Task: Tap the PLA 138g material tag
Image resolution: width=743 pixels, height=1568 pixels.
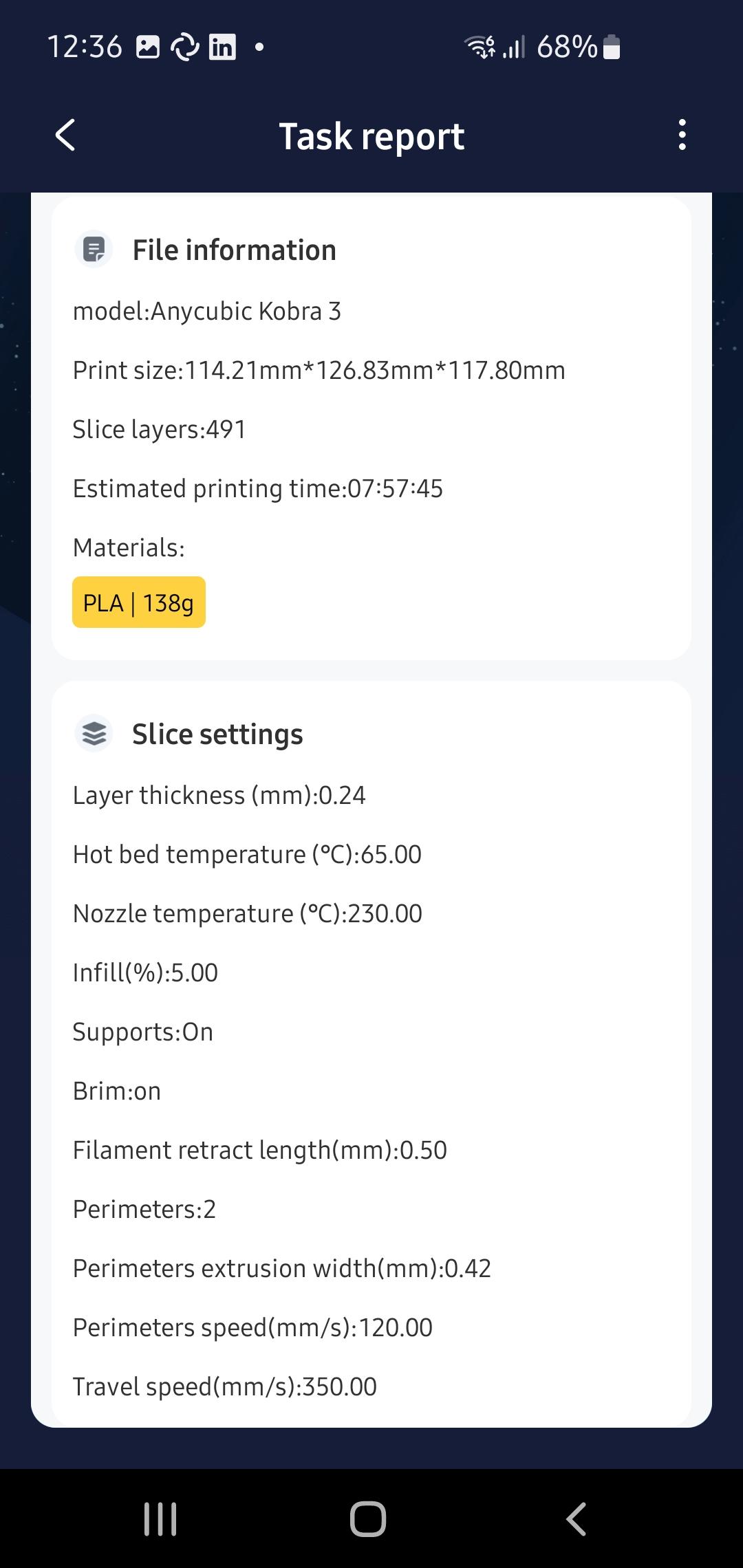Action: point(138,602)
